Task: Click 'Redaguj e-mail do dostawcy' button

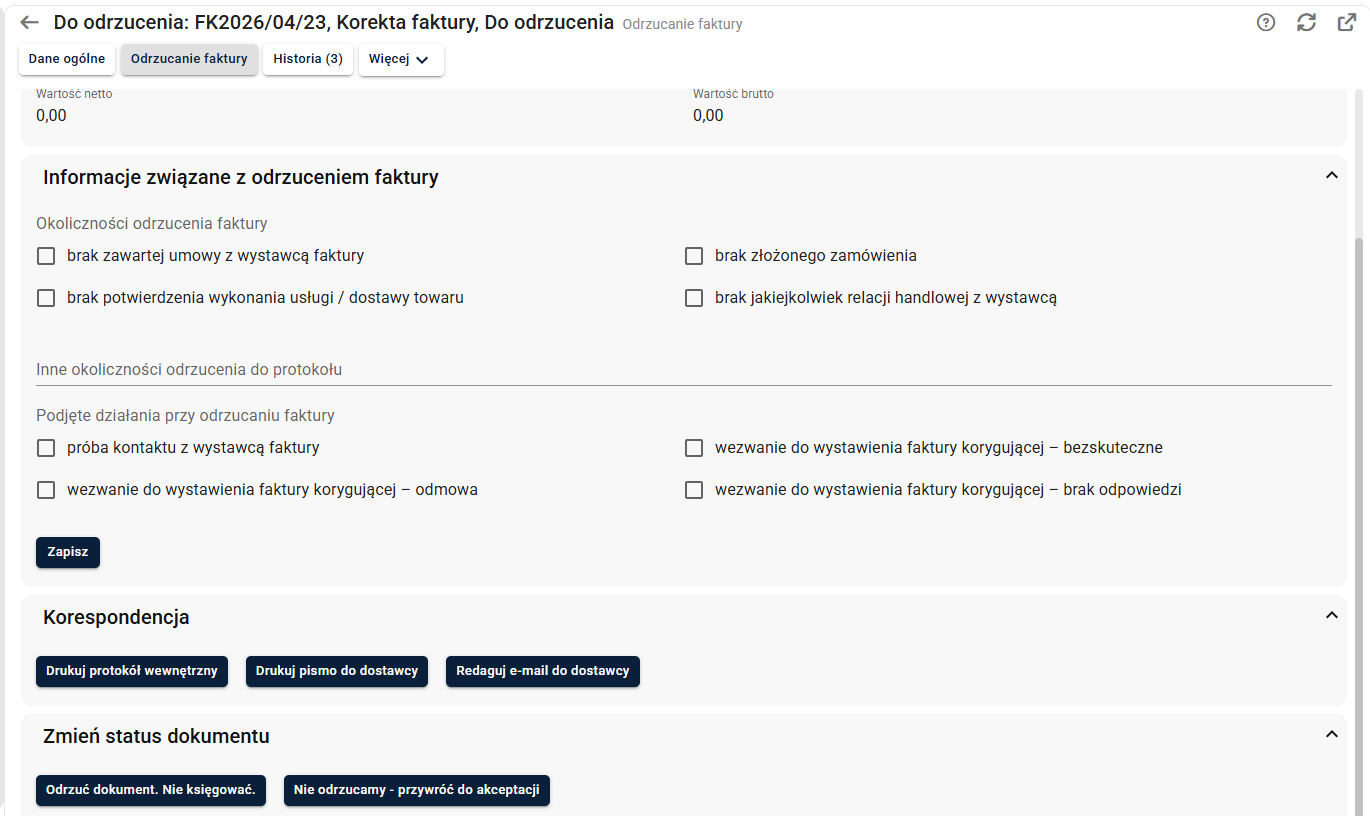Action: coord(543,671)
